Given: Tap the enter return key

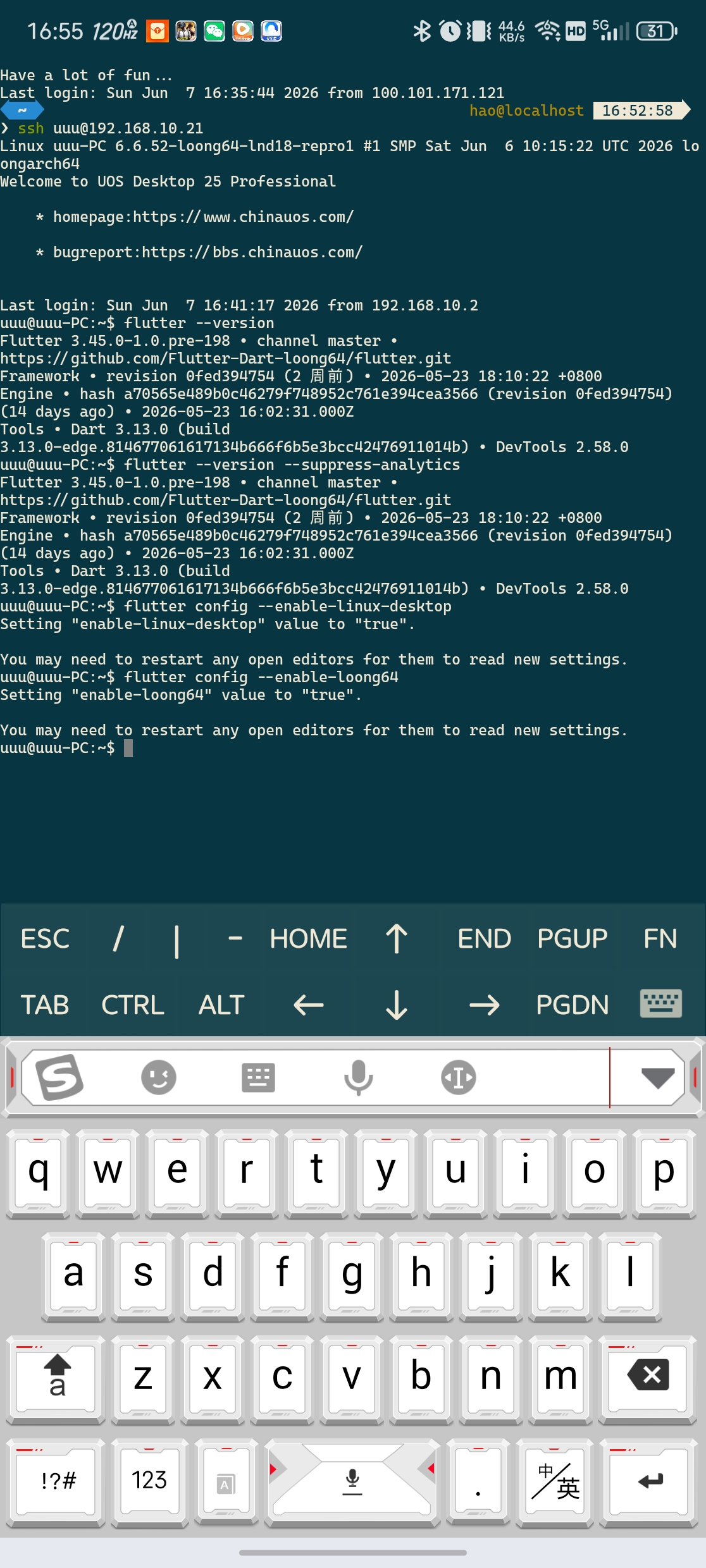Looking at the screenshot, I should coord(648,1483).
